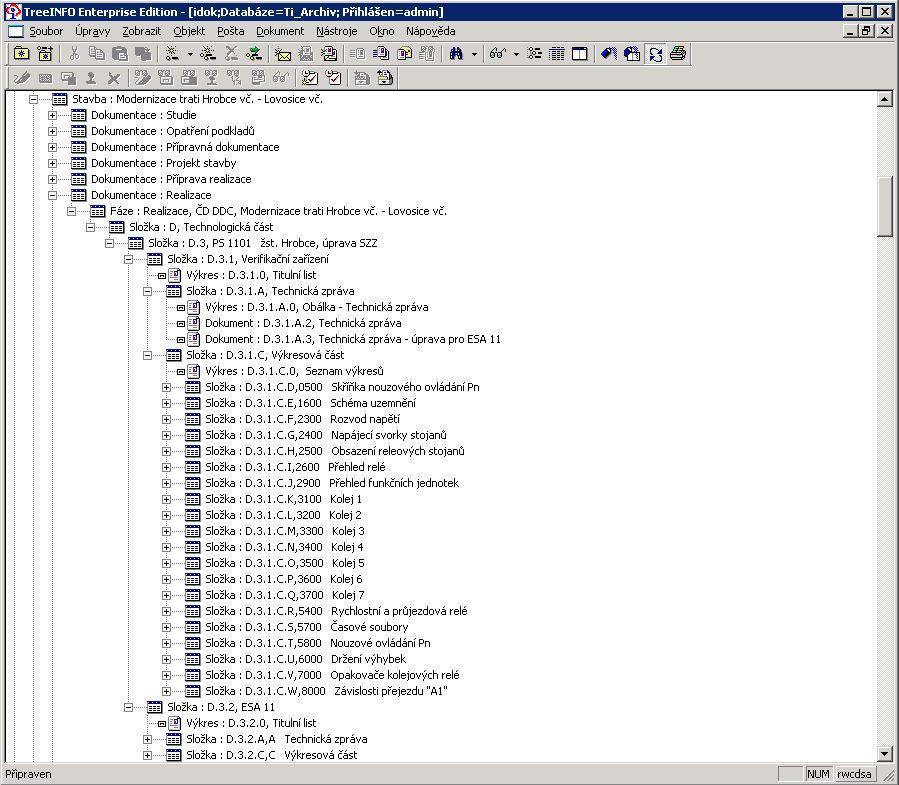Viewport: 899px width, 785px height.
Task: Click the inner document window restore button
Action: pos(867,31)
